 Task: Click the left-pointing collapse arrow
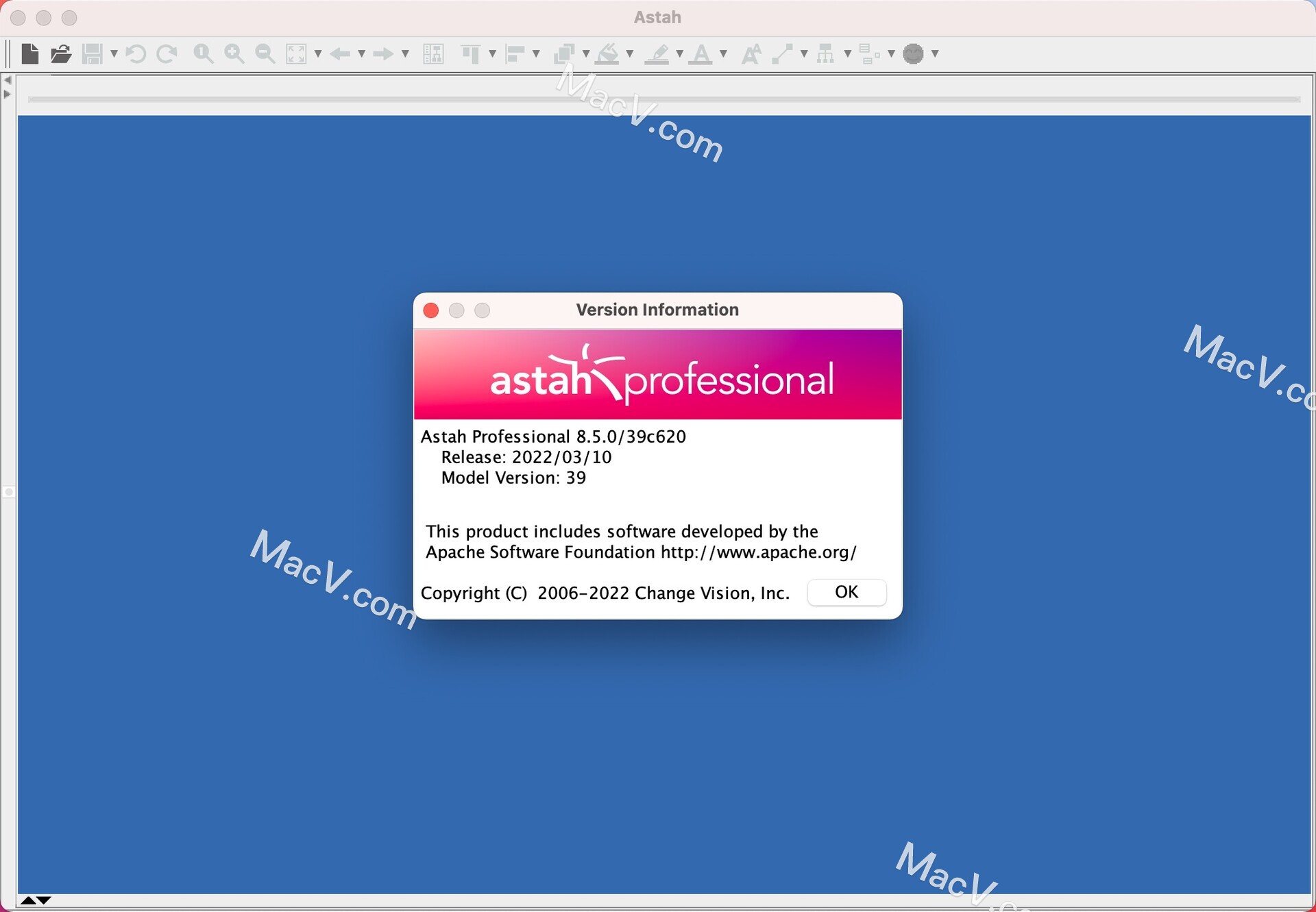(8, 80)
